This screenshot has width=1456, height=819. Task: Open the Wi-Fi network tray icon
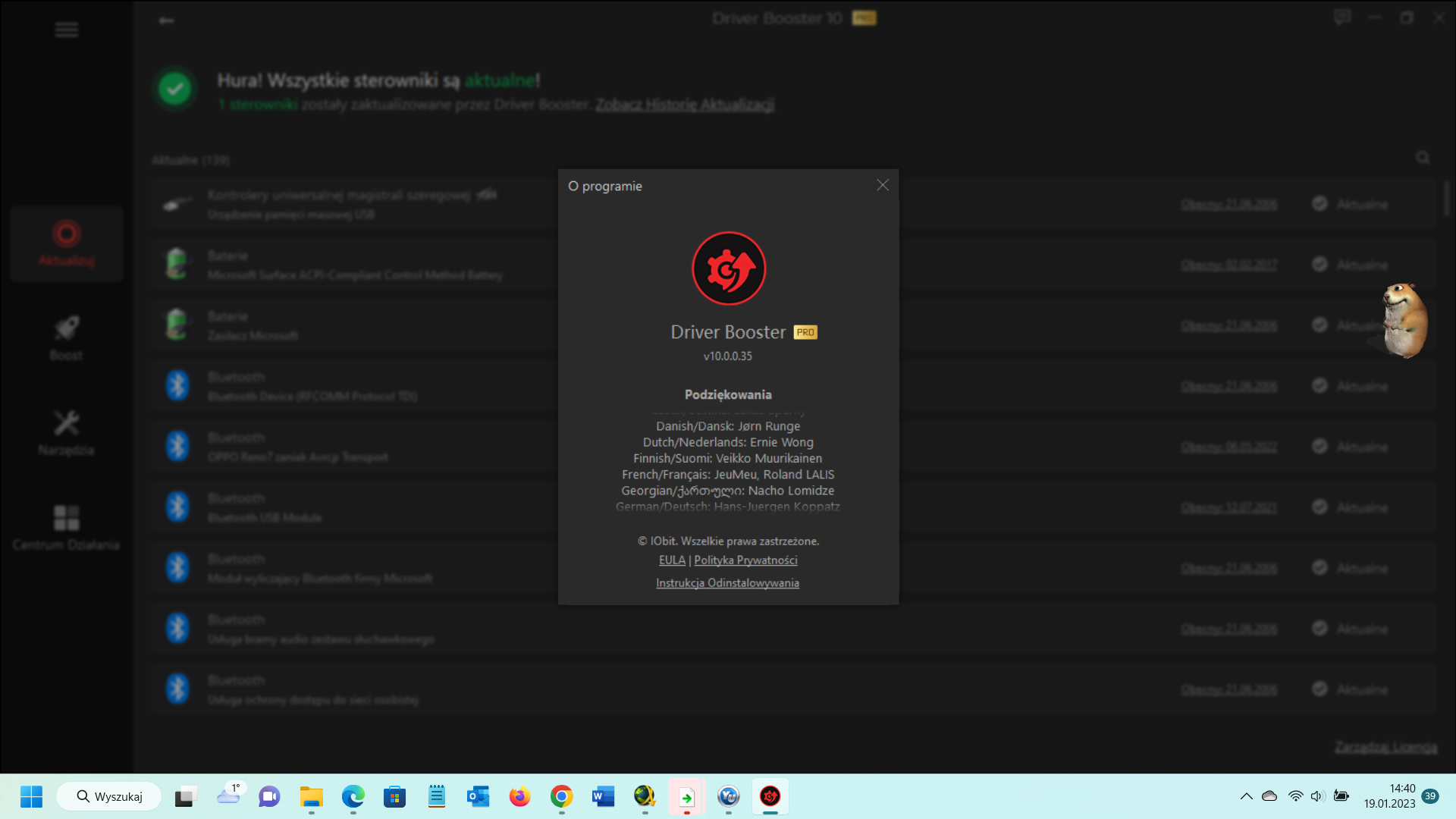click(x=1296, y=796)
